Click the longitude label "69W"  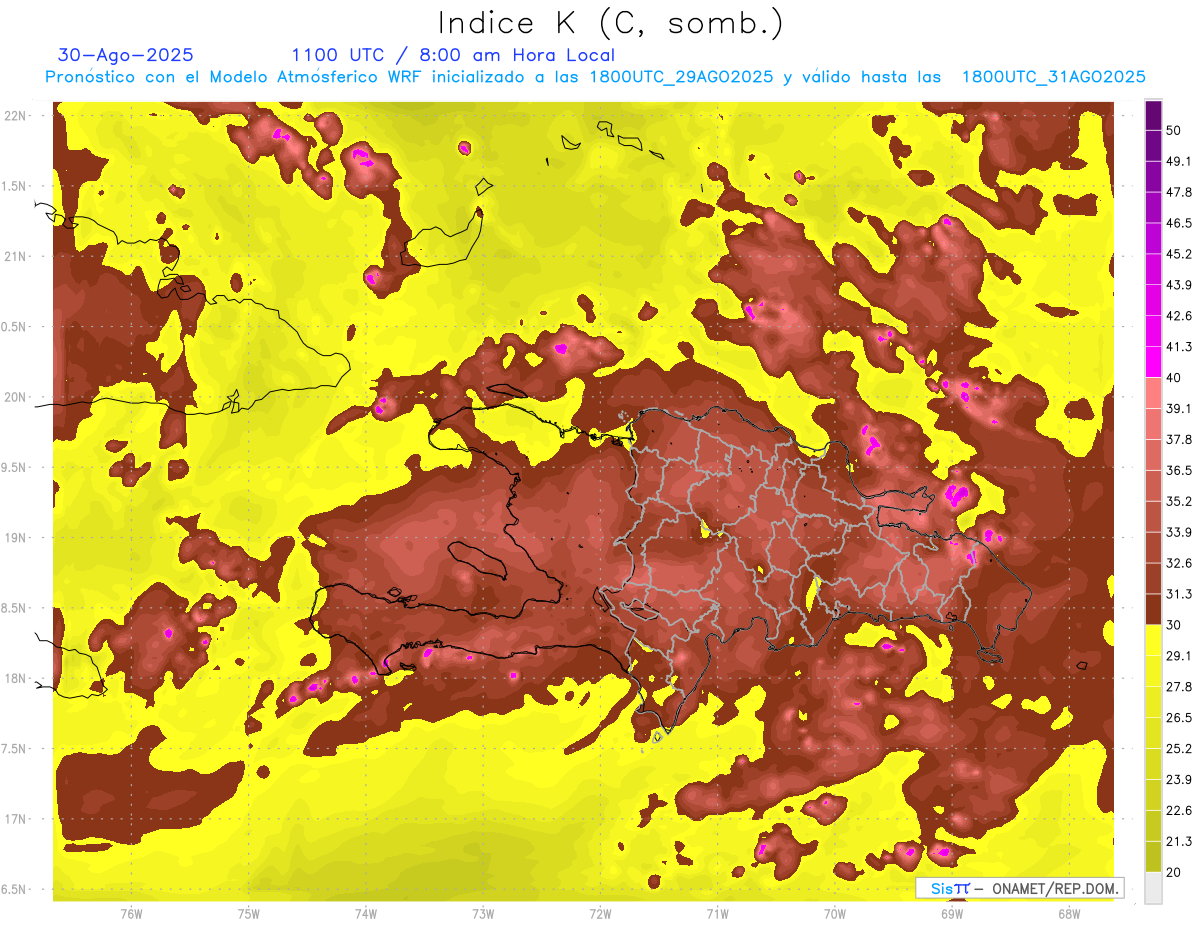pyautogui.click(x=952, y=913)
